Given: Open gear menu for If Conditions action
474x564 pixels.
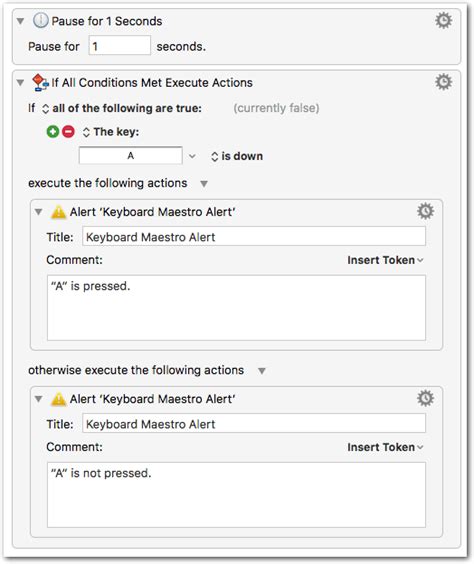Looking at the screenshot, I should point(443,82).
